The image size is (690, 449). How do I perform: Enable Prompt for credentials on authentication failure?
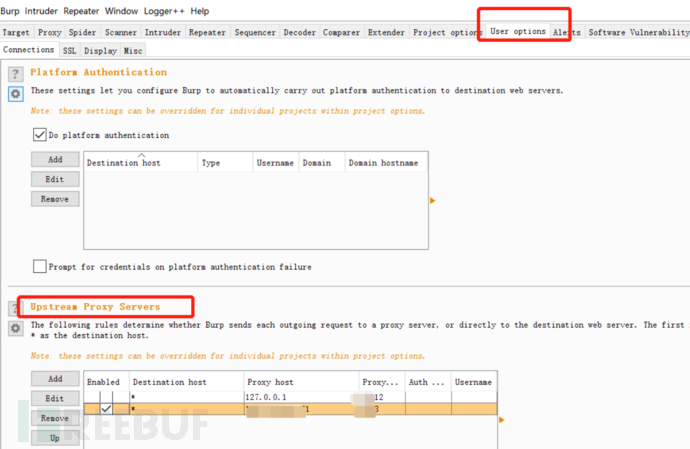(40, 267)
